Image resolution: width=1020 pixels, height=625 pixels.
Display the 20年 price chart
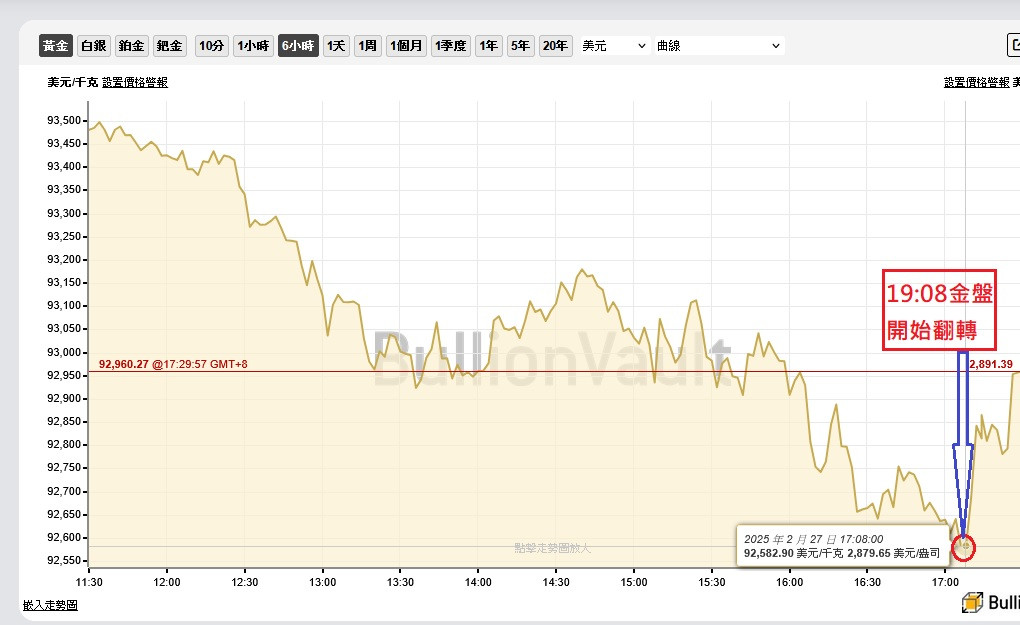click(x=555, y=46)
